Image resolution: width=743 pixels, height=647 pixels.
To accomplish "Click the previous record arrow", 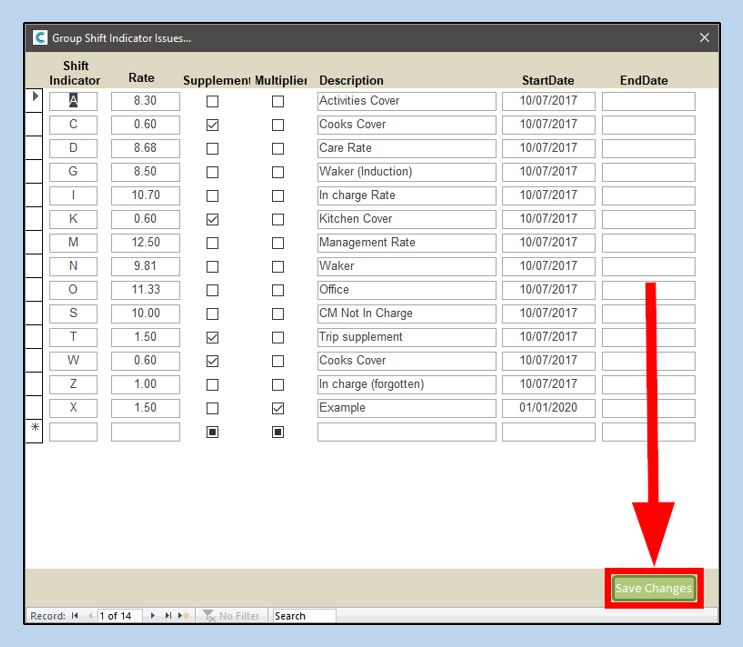I will (90, 616).
